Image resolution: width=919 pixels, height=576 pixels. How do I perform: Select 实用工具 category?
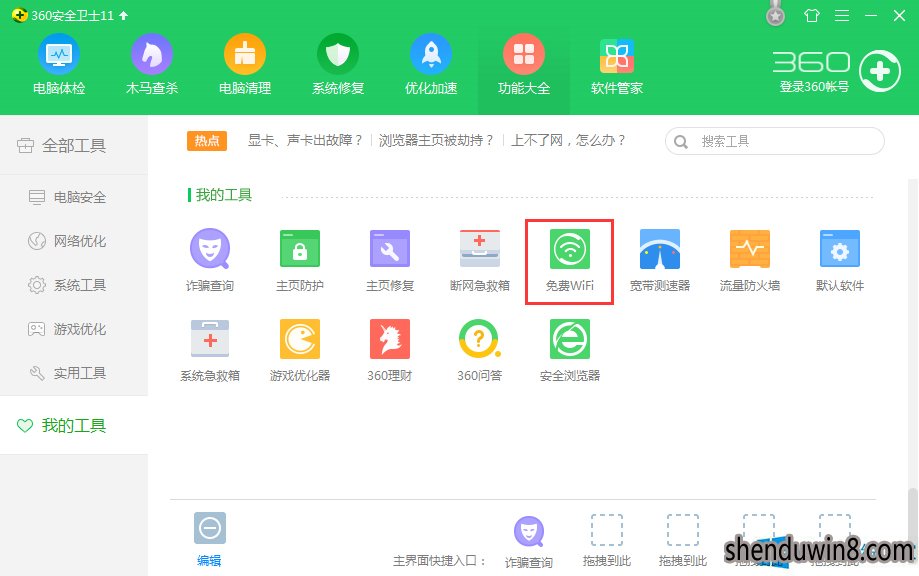point(74,373)
